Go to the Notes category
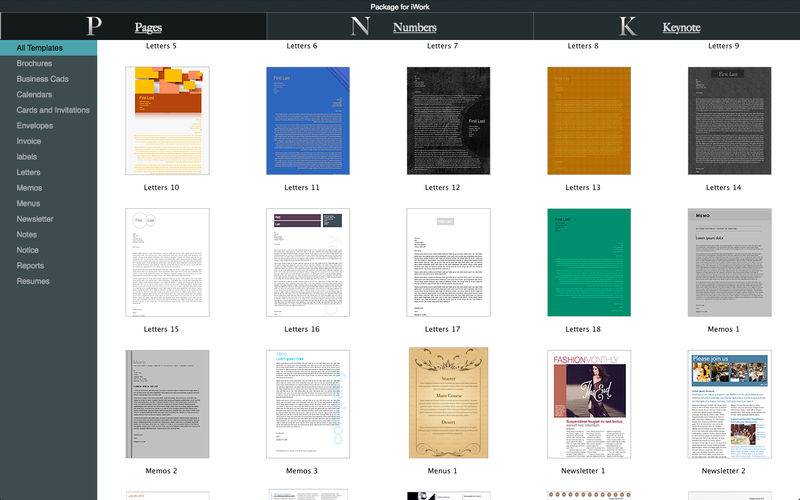Viewport: 800px width, 500px height. [x=27, y=235]
